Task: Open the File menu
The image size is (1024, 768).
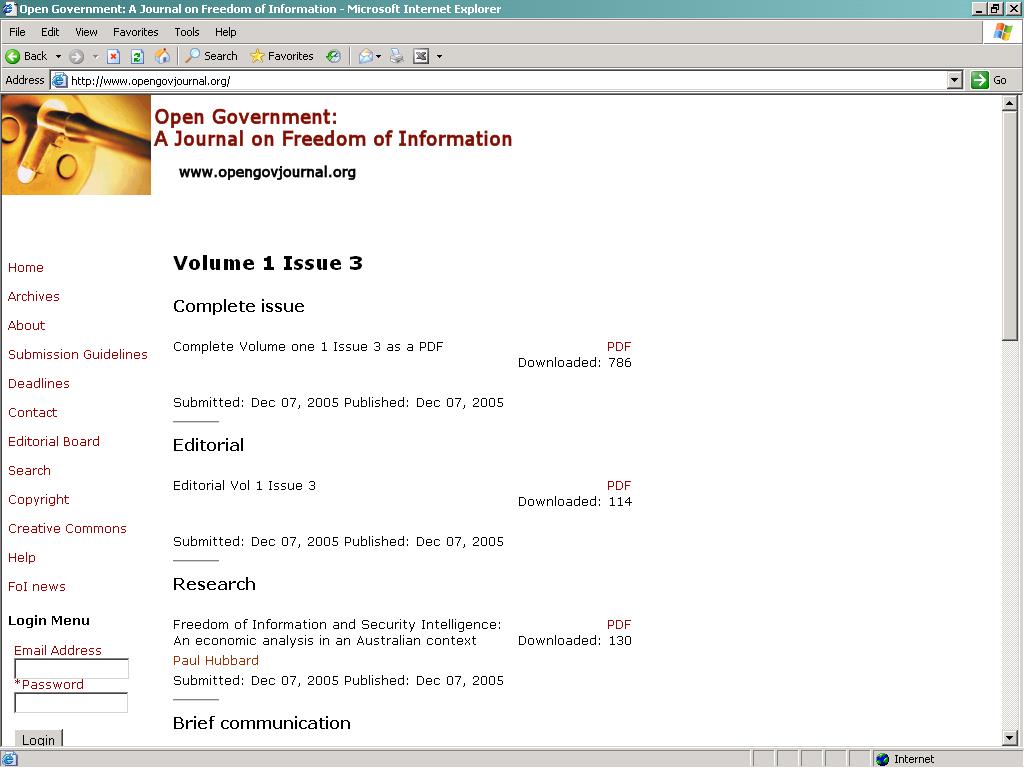Action: pos(17,32)
